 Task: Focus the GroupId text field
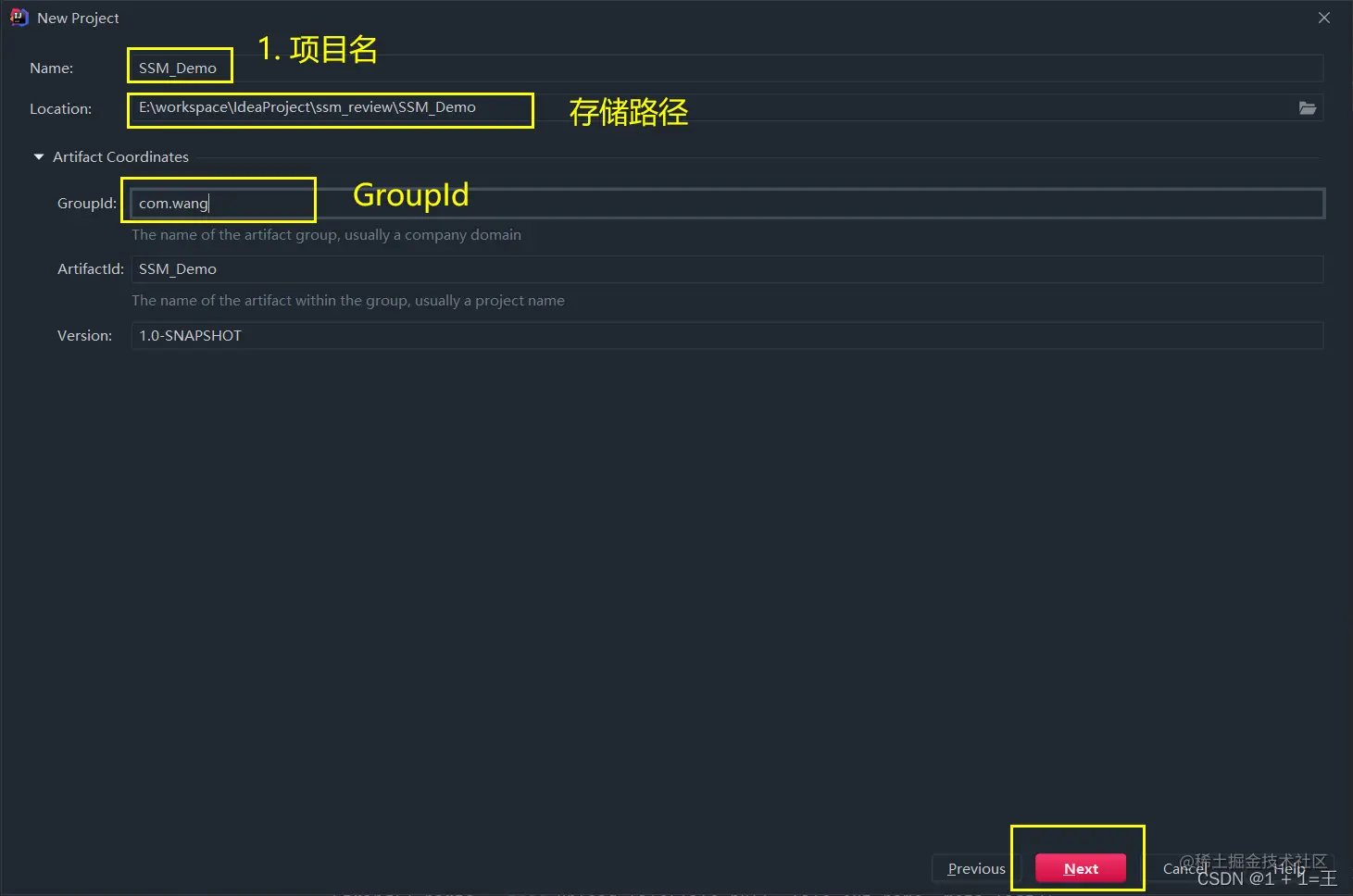click(727, 204)
